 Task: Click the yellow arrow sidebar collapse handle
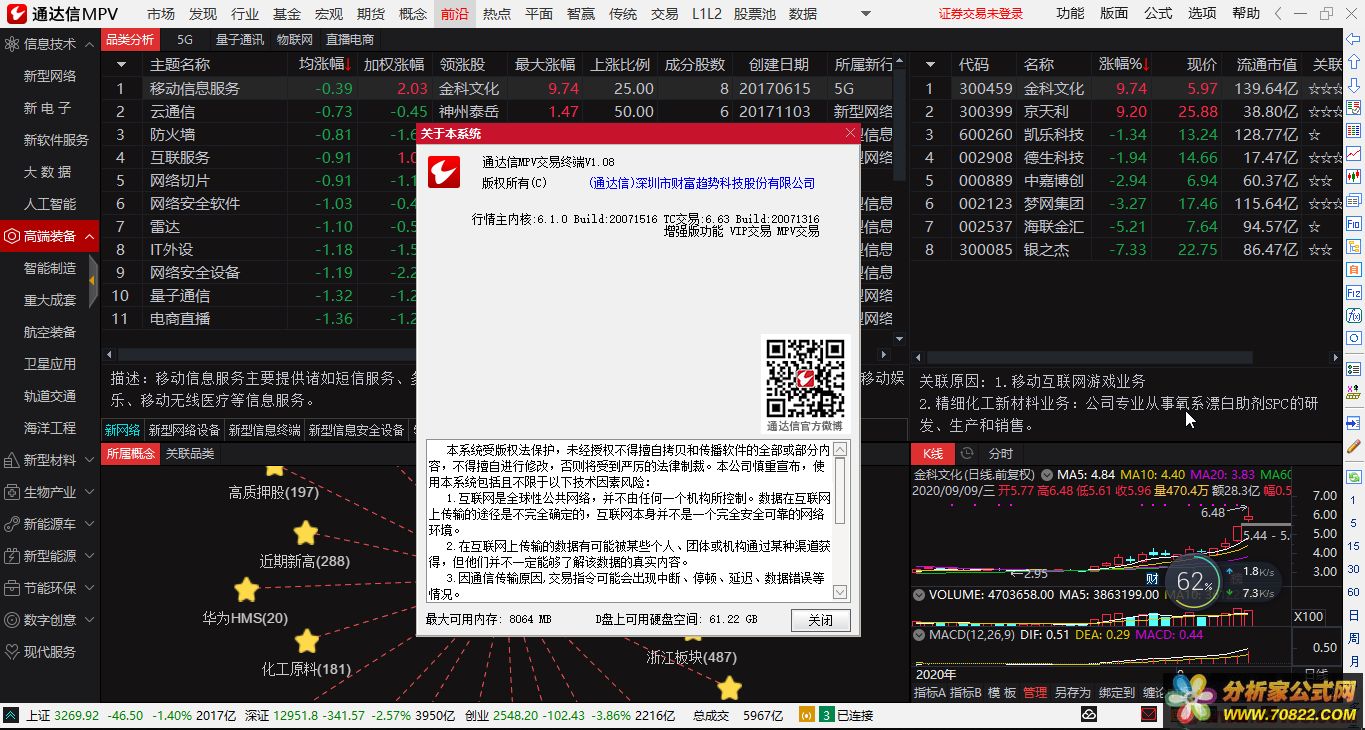[x=93, y=280]
